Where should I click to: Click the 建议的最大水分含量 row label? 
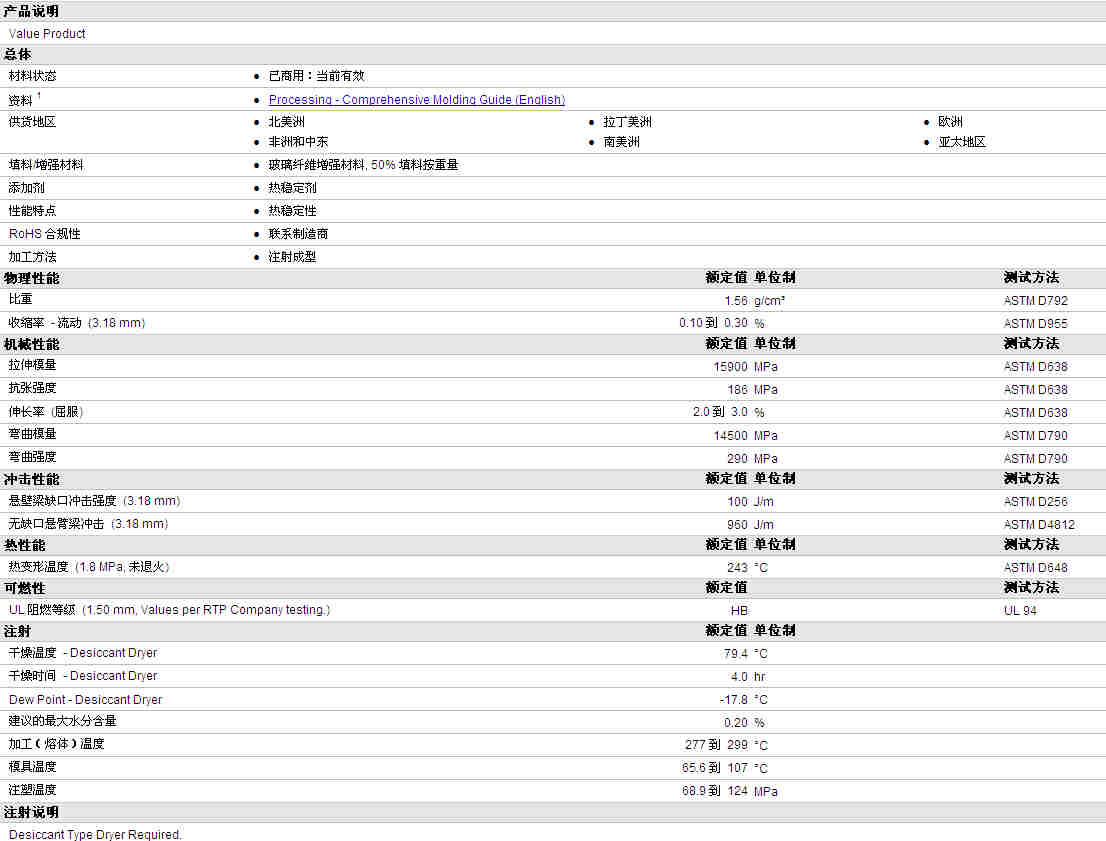(62, 720)
